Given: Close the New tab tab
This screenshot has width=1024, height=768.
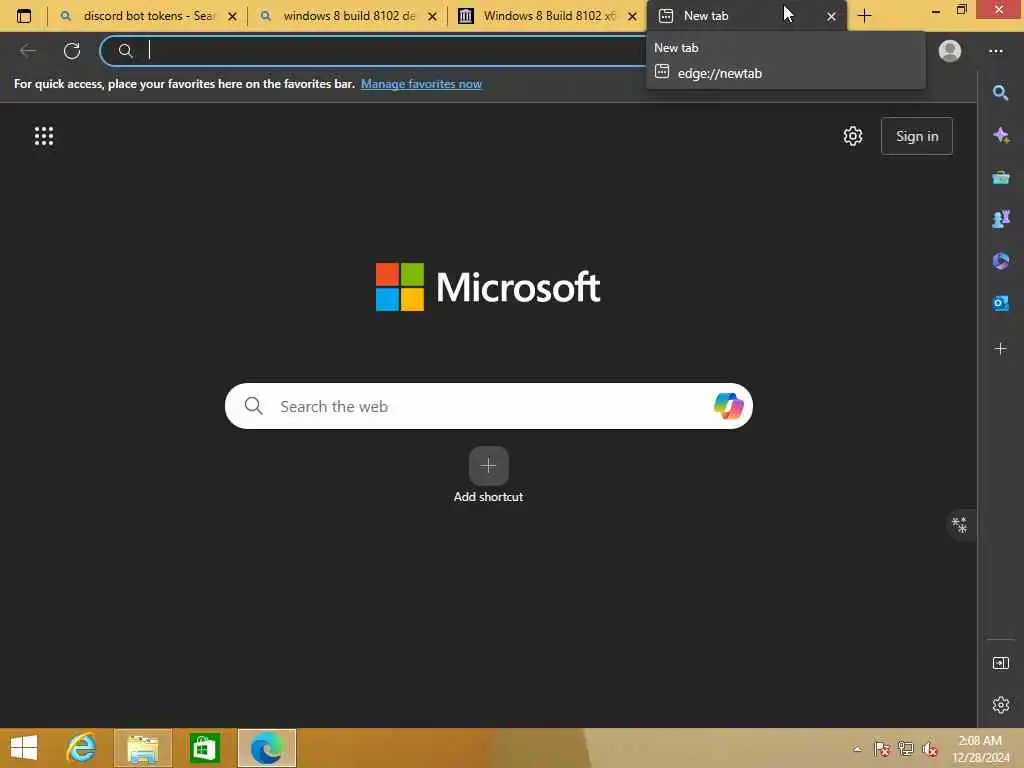Looking at the screenshot, I should click(x=831, y=16).
